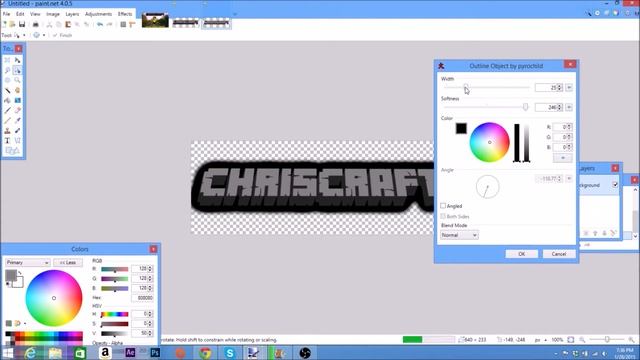
Task: Open the Effects menu
Action: (x=125, y=14)
